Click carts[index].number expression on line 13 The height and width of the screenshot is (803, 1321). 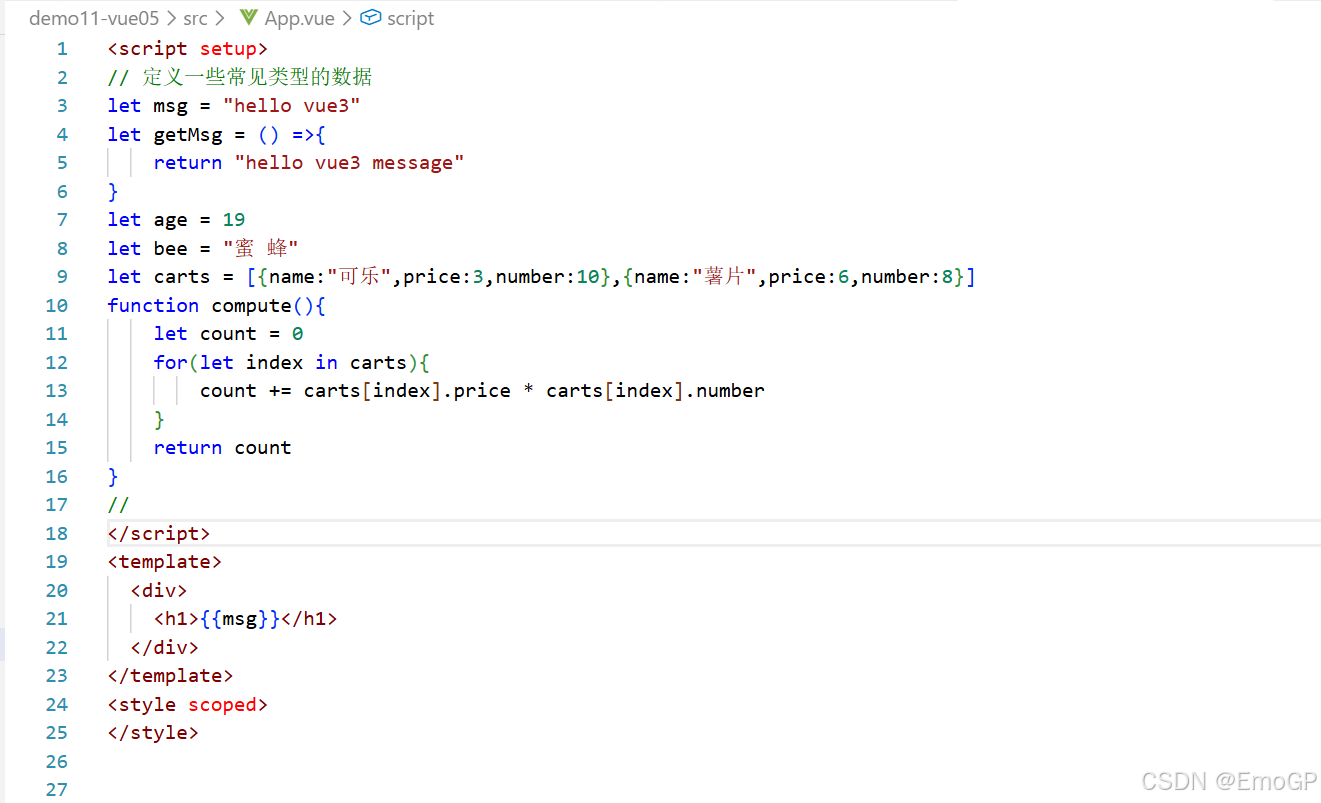pos(655,391)
